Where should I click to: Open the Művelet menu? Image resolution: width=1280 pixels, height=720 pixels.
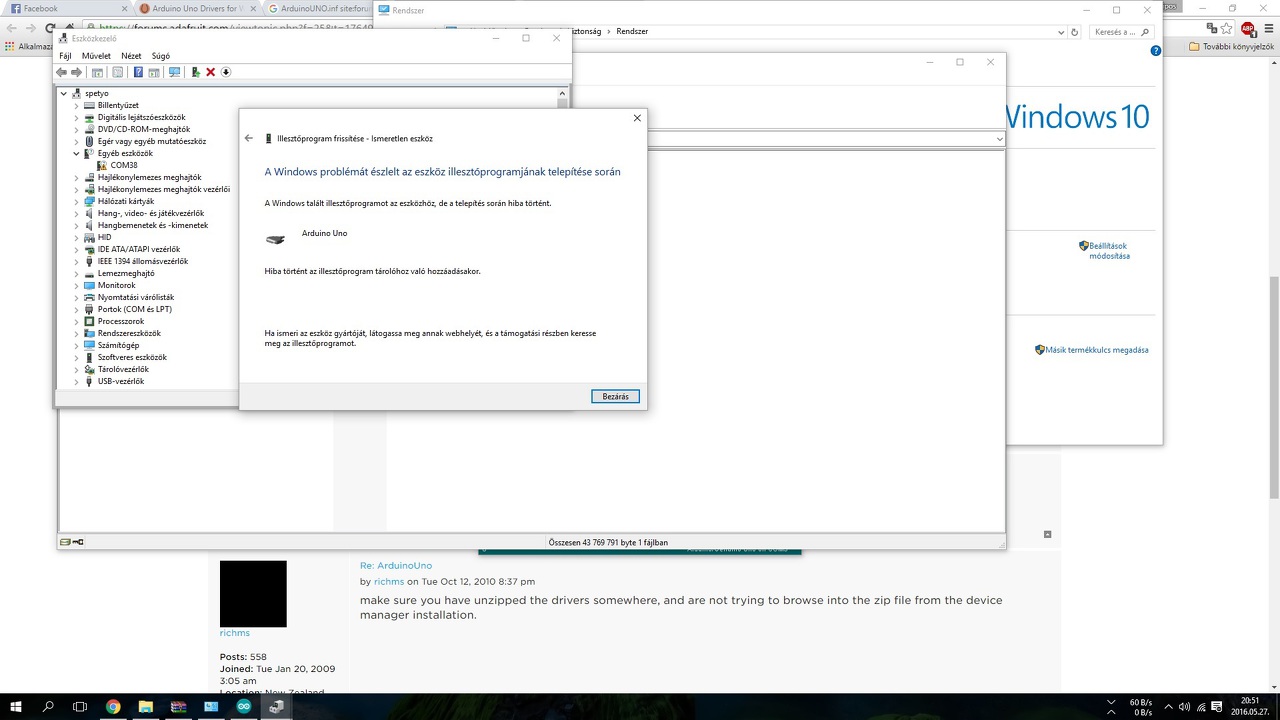(x=96, y=56)
